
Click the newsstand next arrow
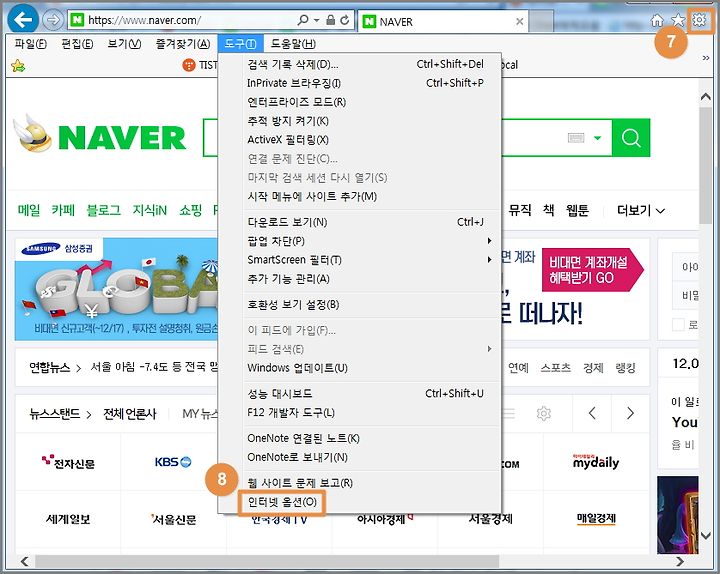(x=630, y=413)
